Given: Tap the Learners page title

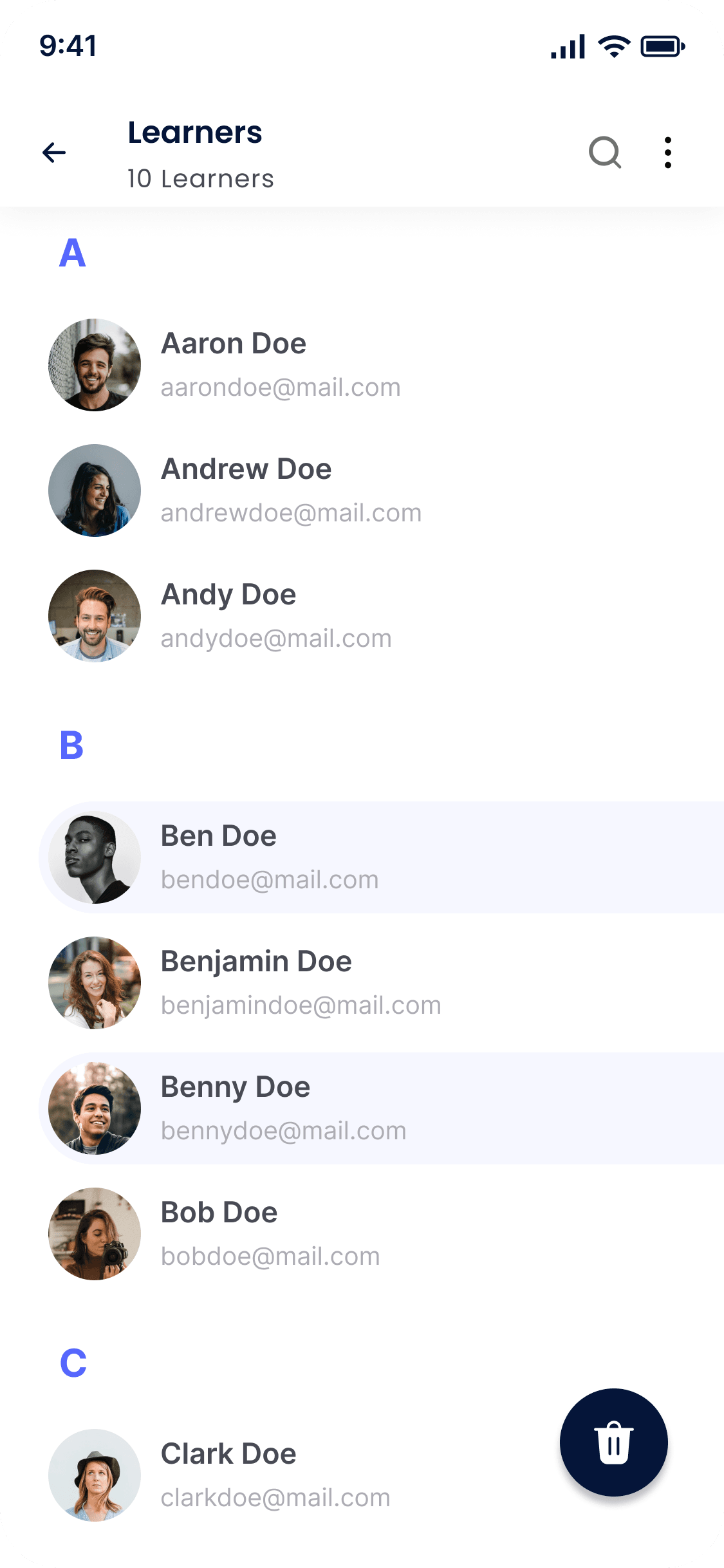Looking at the screenshot, I should (195, 133).
